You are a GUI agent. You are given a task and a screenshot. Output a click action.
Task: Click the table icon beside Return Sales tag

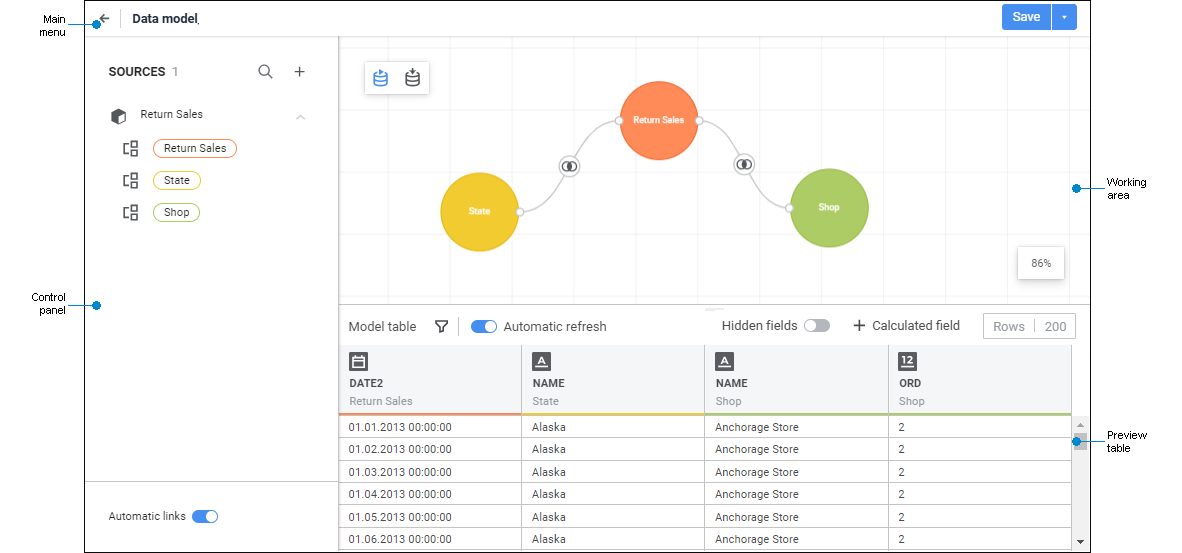pyautogui.click(x=131, y=148)
